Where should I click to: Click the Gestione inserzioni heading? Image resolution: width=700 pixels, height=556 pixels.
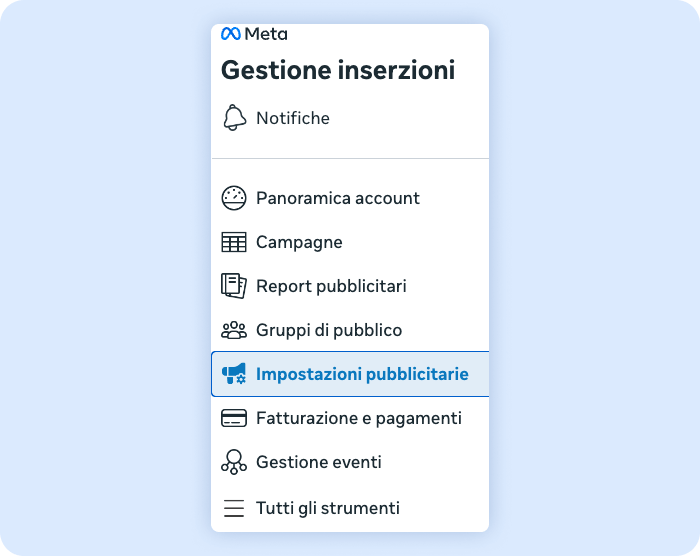tap(338, 70)
